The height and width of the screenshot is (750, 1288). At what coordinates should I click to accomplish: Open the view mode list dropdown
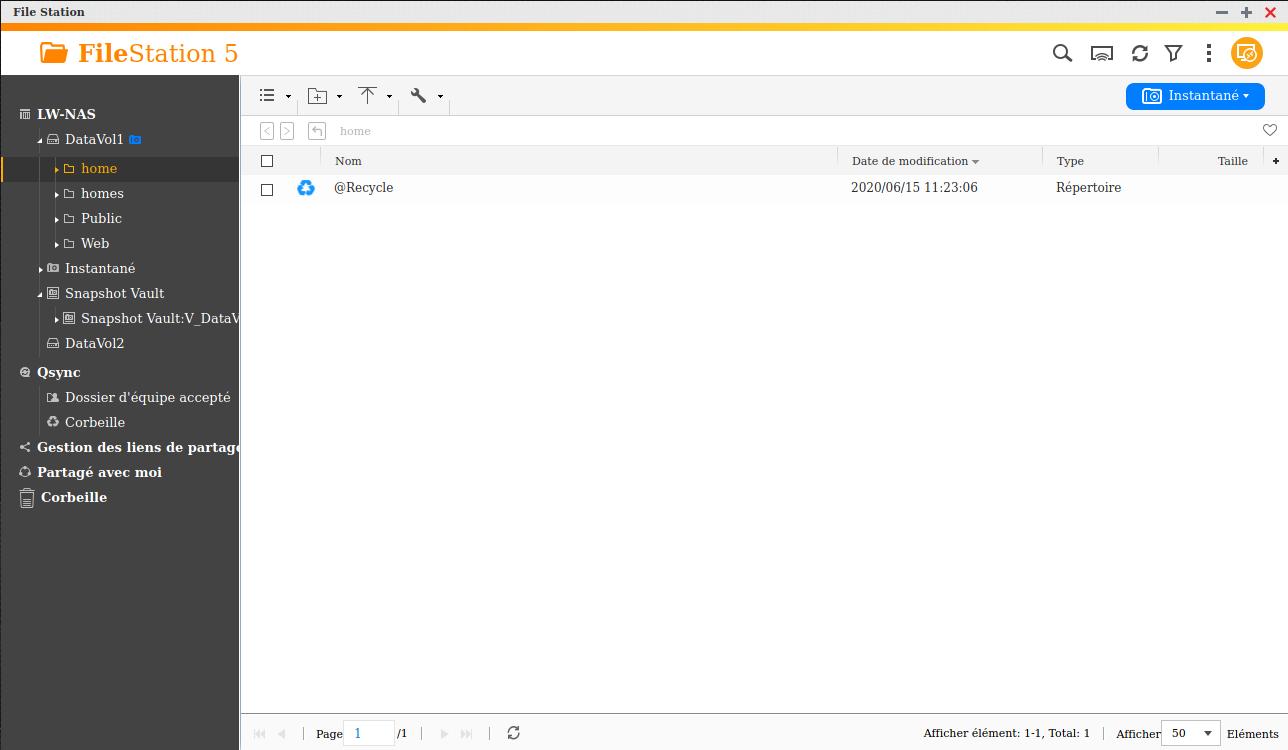click(274, 96)
